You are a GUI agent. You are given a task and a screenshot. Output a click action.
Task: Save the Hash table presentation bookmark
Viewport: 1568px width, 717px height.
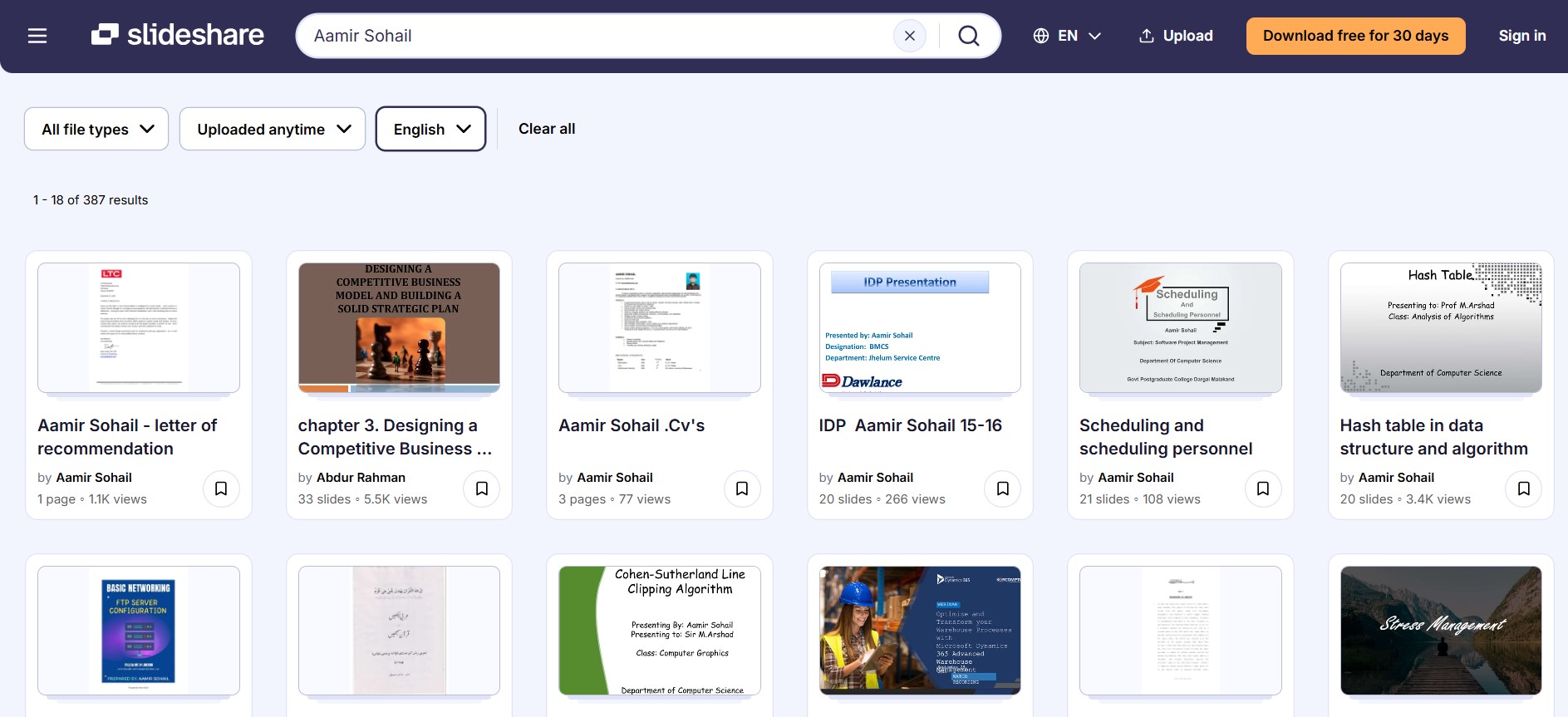1523,489
